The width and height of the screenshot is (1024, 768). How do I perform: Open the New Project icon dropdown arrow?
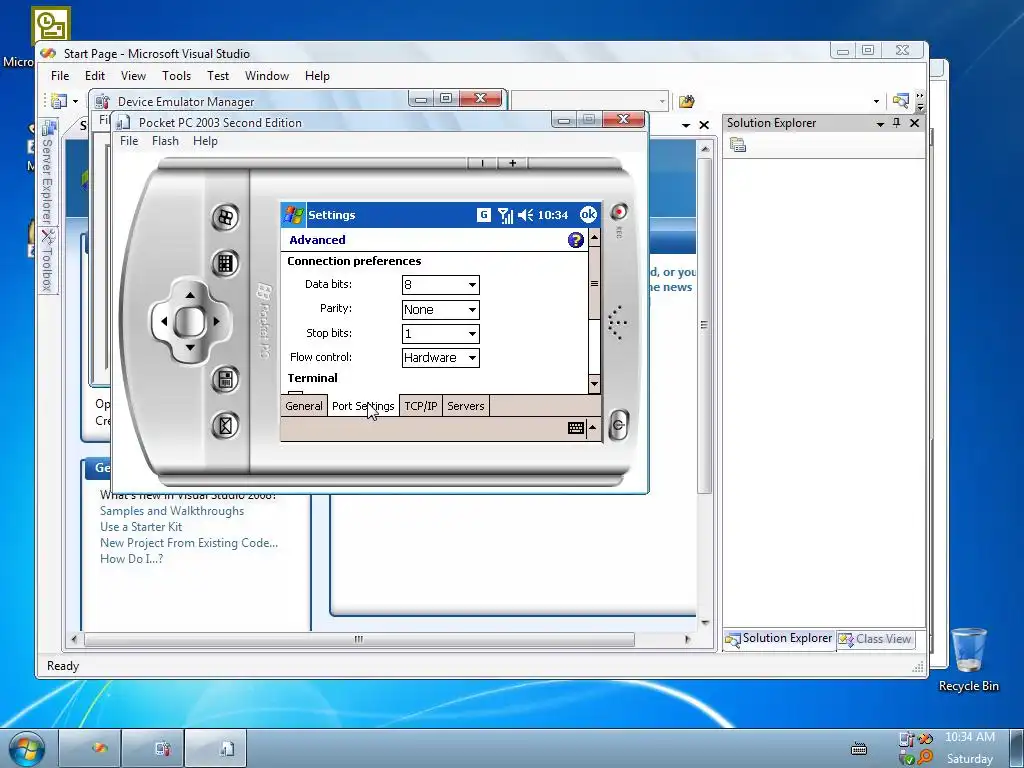pos(75,101)
